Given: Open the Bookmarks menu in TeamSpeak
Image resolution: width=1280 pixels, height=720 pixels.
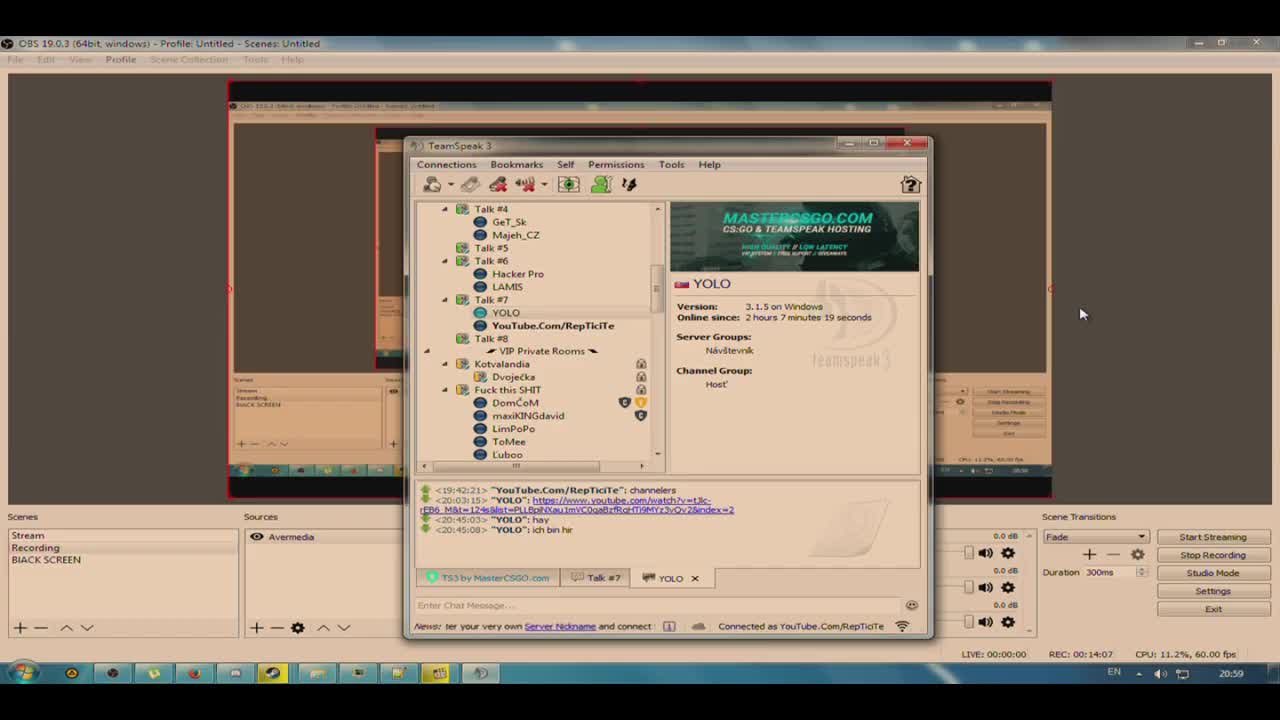Looking at the screenshot, I should coord(516,164).
